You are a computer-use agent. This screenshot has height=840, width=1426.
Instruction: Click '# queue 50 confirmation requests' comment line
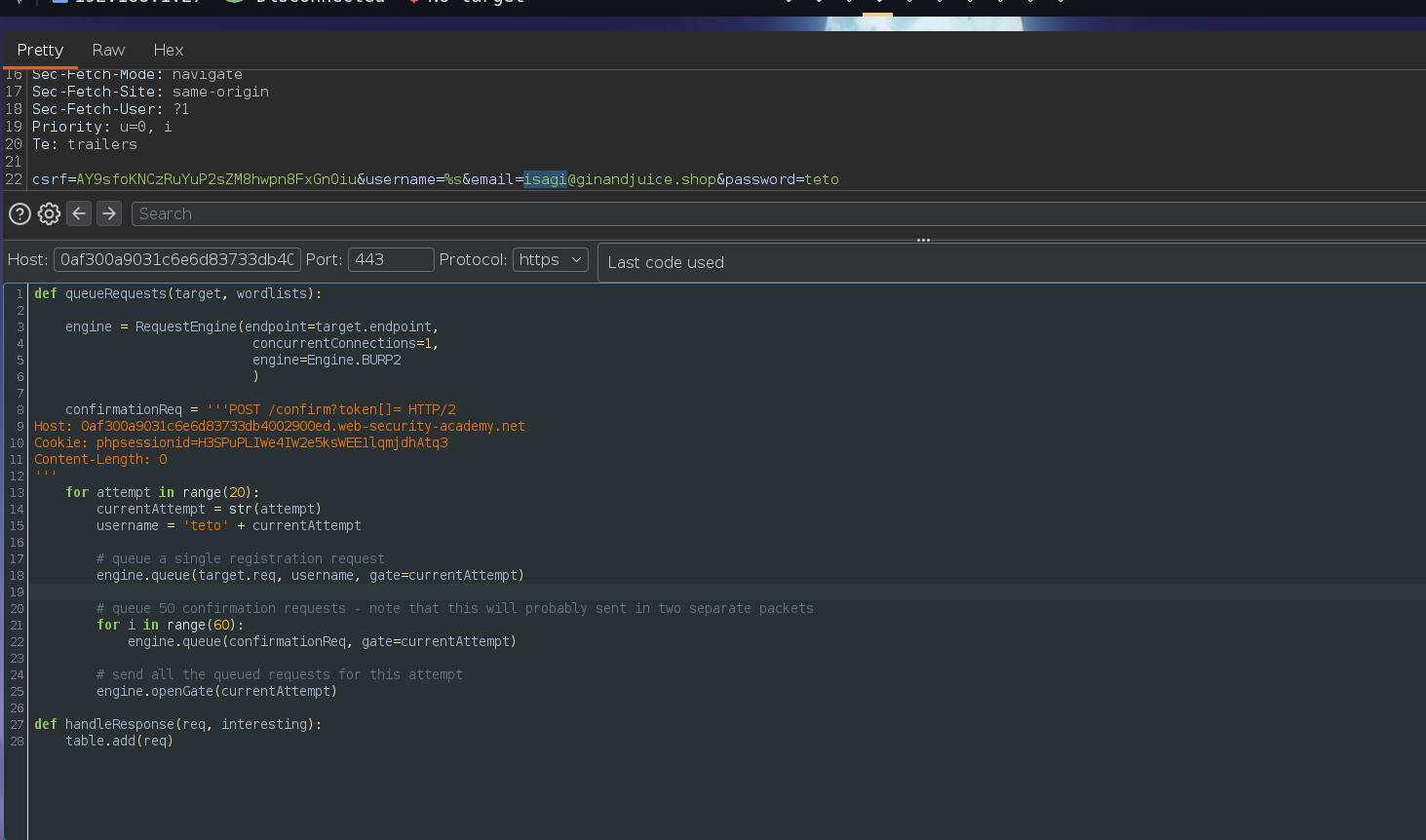pos(455,608)
